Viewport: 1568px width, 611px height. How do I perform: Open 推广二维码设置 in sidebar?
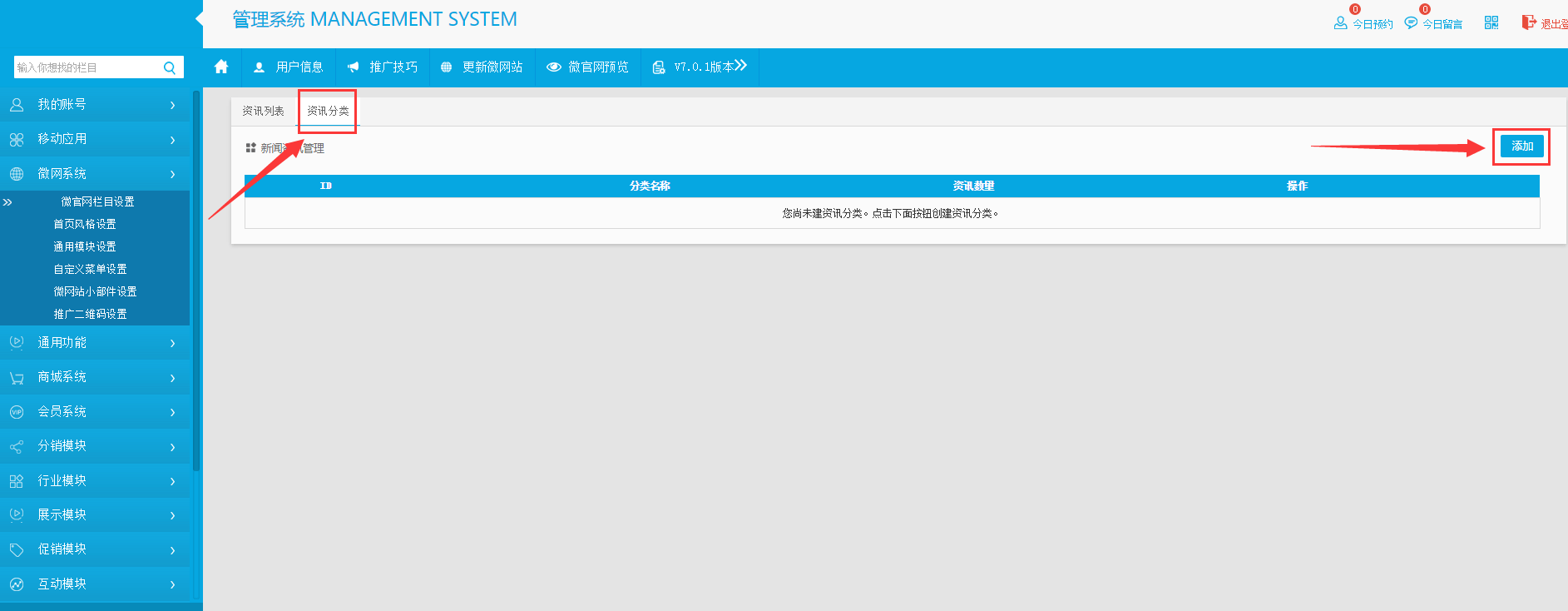pos(90,314)
